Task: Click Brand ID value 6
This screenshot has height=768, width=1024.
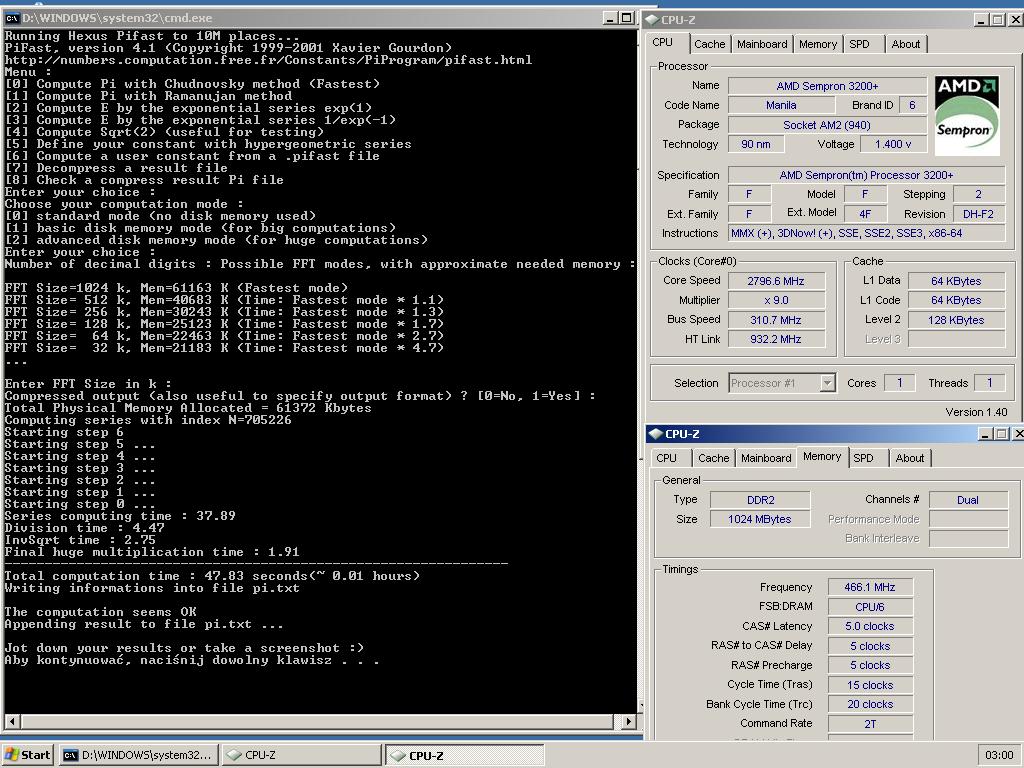Action: point(912,105)
